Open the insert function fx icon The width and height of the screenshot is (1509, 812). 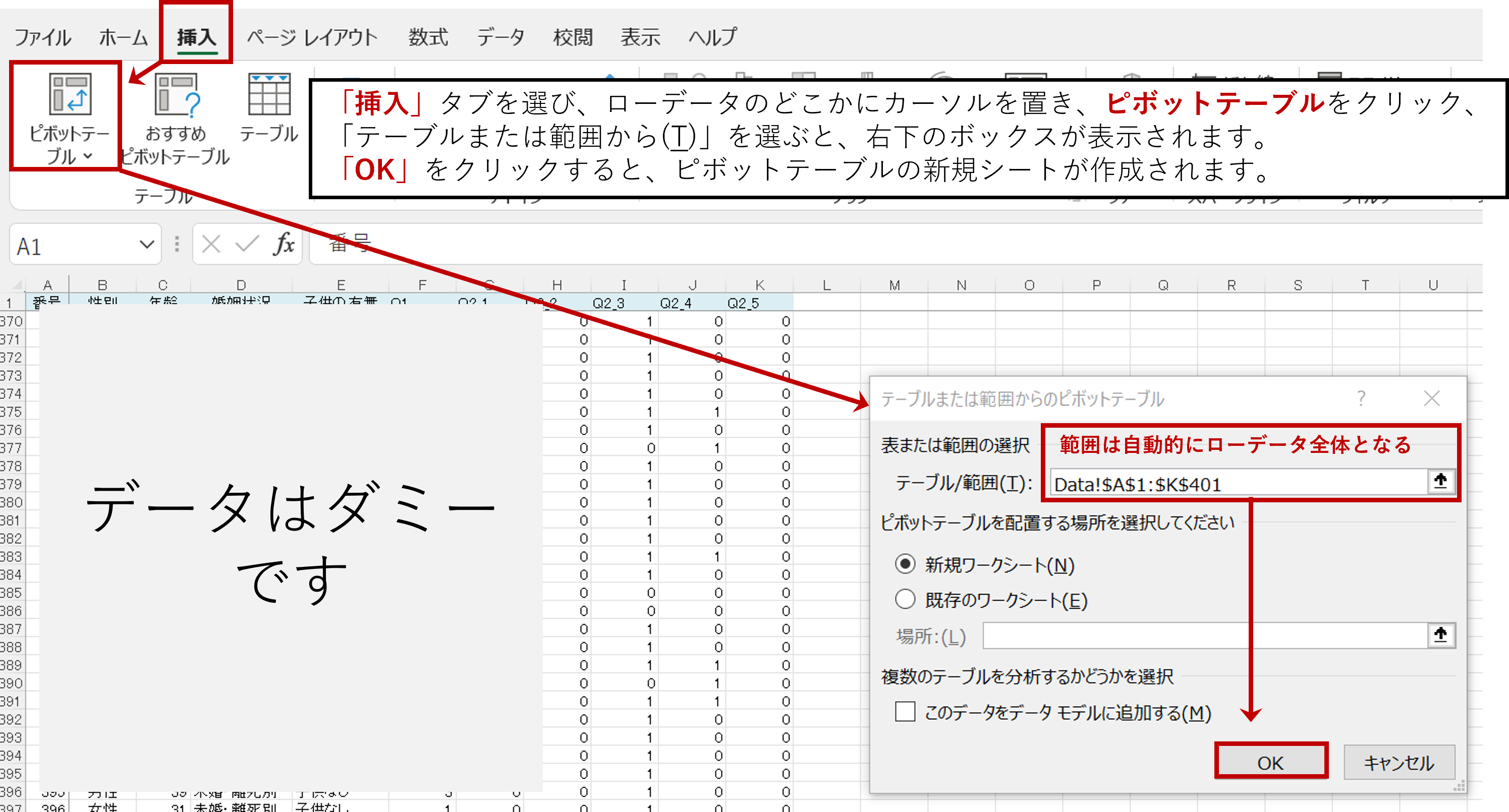point(284,244)
